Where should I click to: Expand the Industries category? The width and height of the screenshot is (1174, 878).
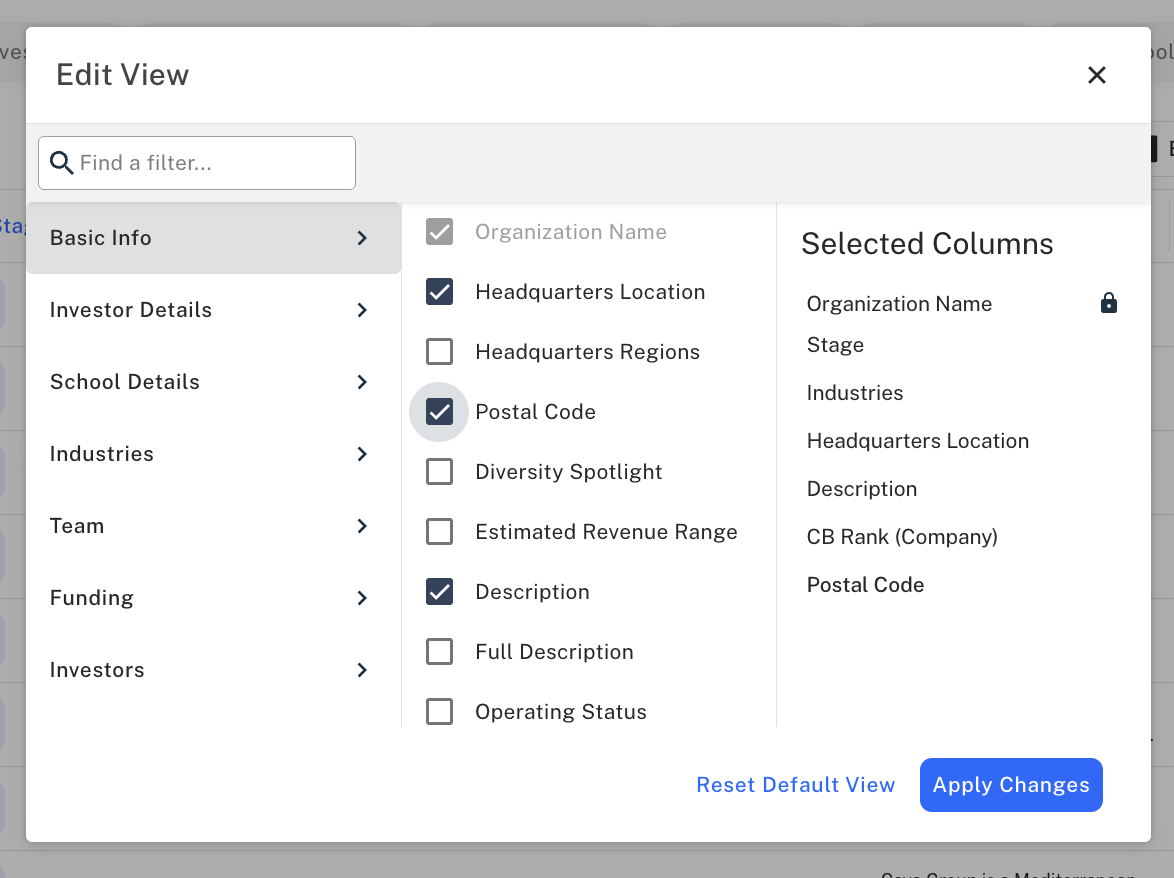pyautogui.click(x=213, y=454)
